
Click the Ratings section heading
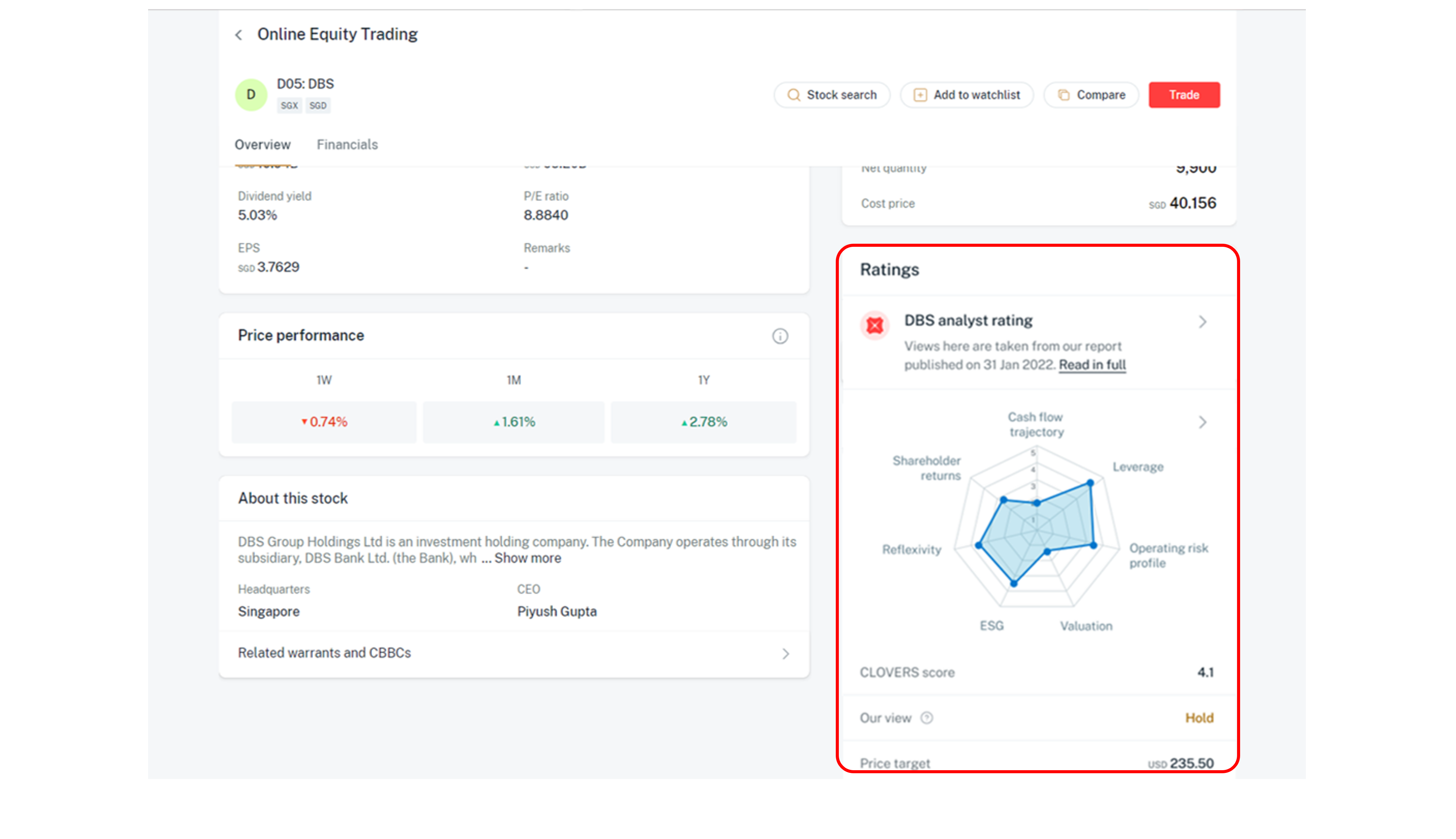[x=889, y=270]
